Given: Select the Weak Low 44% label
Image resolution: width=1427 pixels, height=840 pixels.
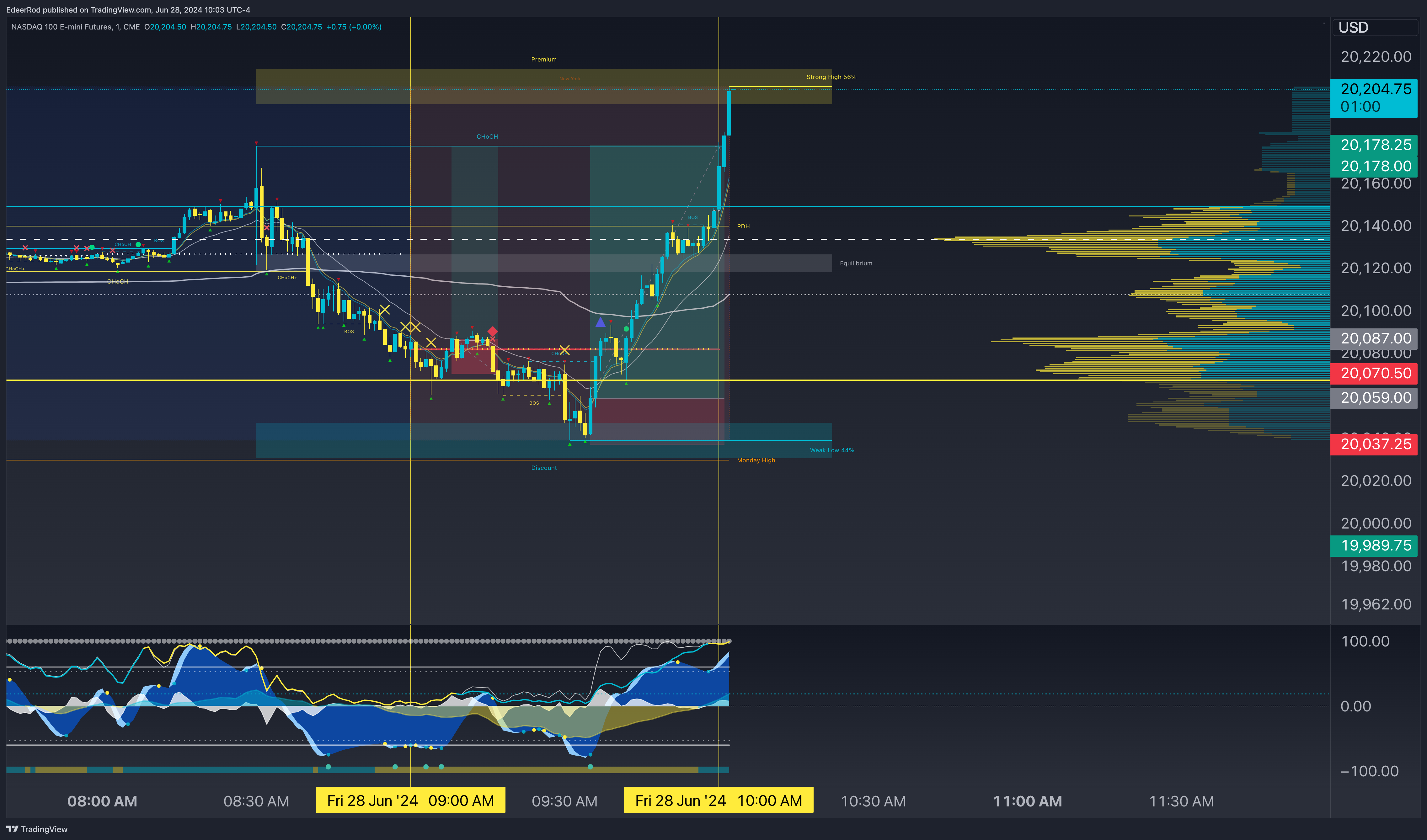Looking at the screenshot, I should coord(832,450).
